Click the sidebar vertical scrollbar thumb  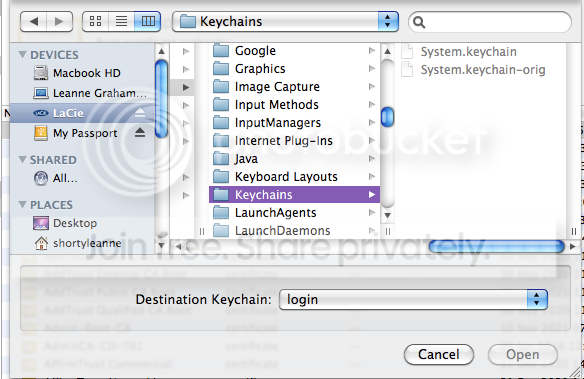tap(161, 99)
